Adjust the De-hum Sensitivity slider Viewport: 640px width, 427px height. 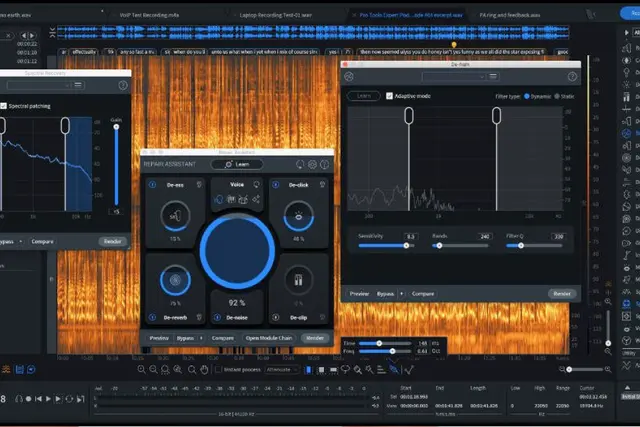tap(406, 245)
